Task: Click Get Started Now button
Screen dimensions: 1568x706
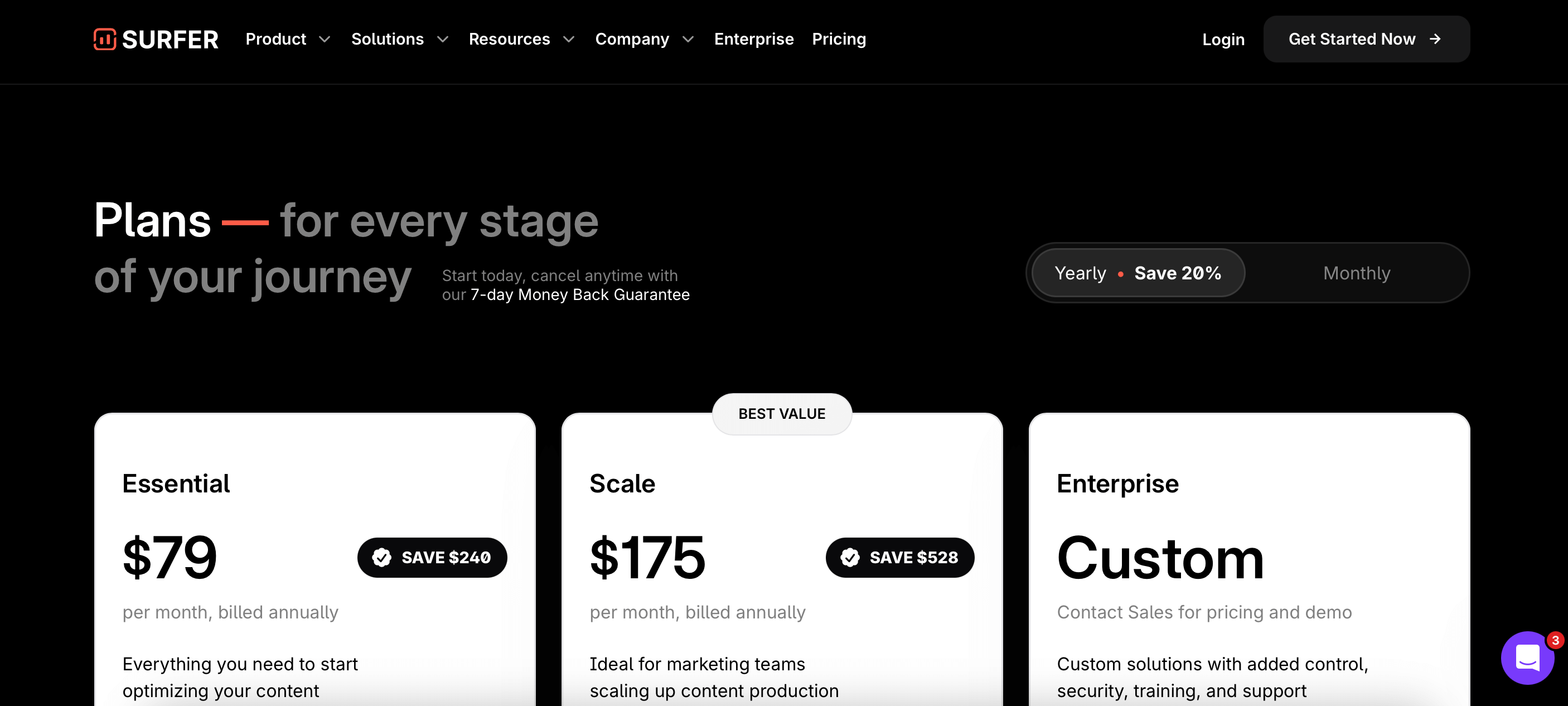Action: pos(1367,39)
